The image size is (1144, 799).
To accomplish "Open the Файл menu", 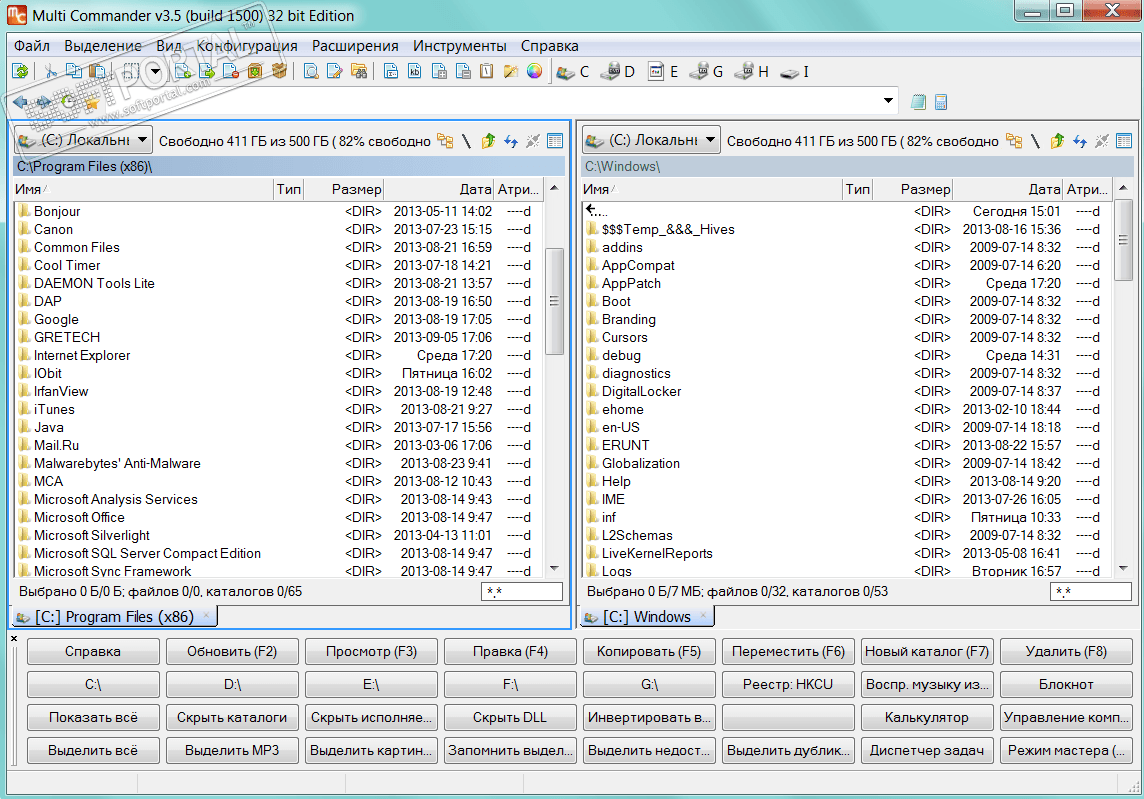I will point(32,46).
